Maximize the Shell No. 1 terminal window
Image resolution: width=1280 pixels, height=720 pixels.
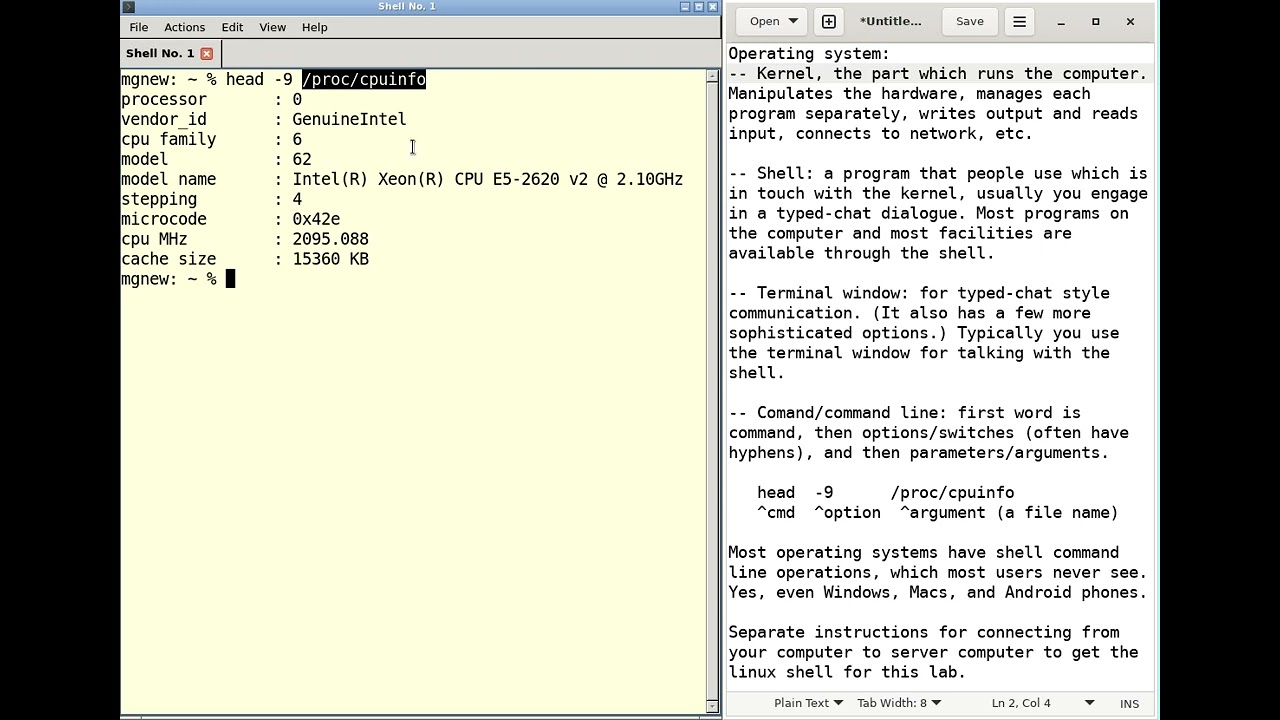(x=699, y=7)
